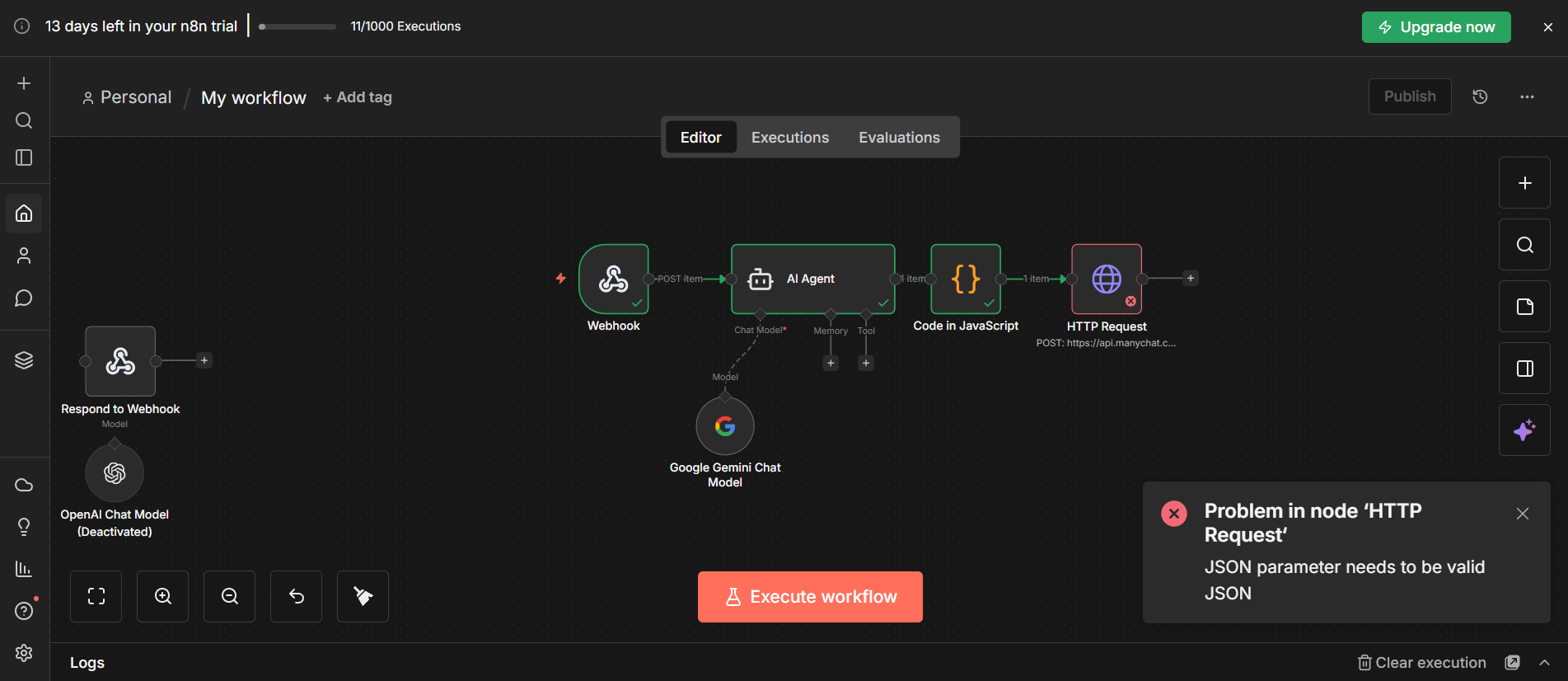The image size is (1568, 681).
Task: Click the trial info icon
Action: 22,26
